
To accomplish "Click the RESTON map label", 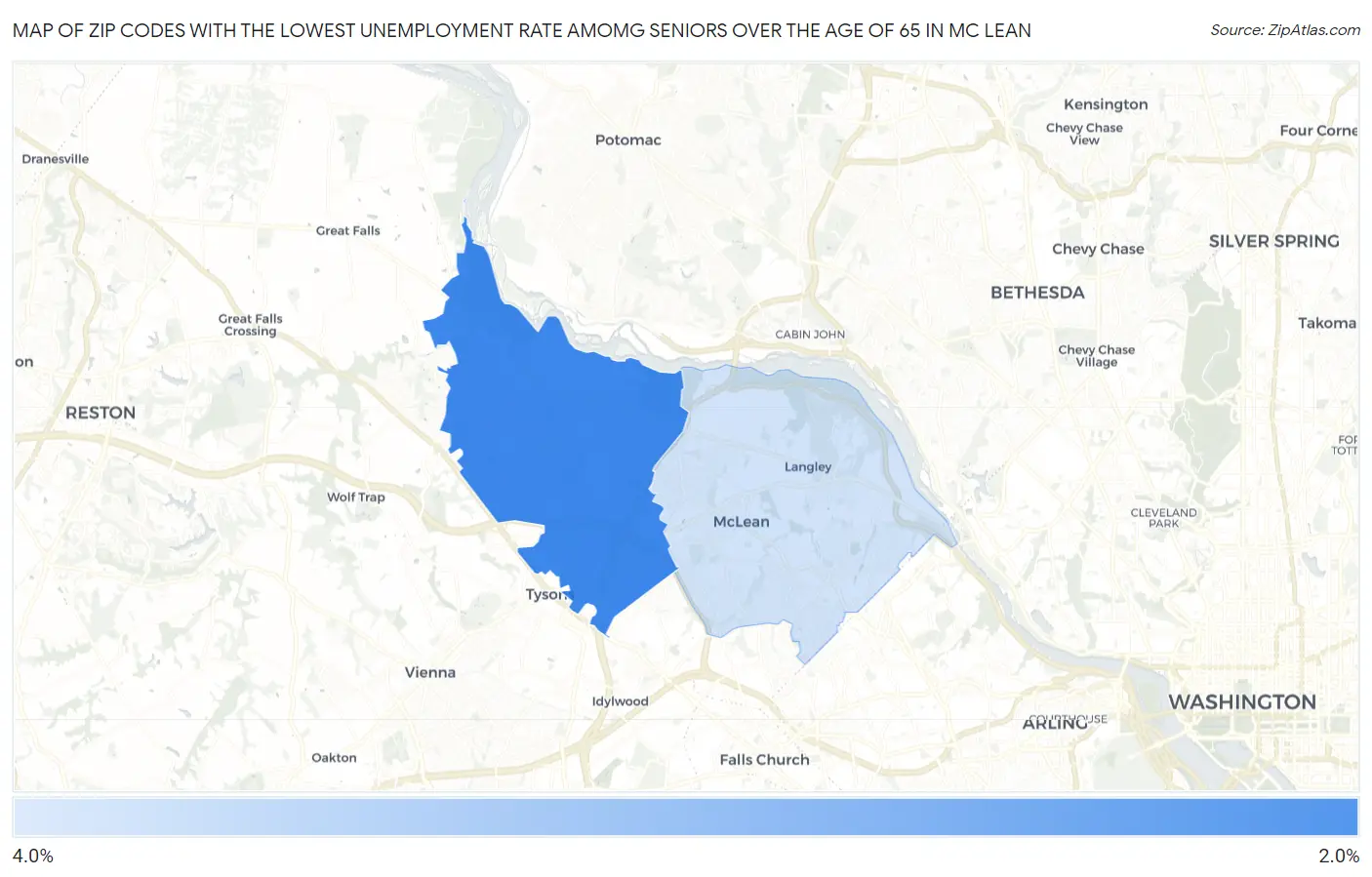I will coord(101,413).
